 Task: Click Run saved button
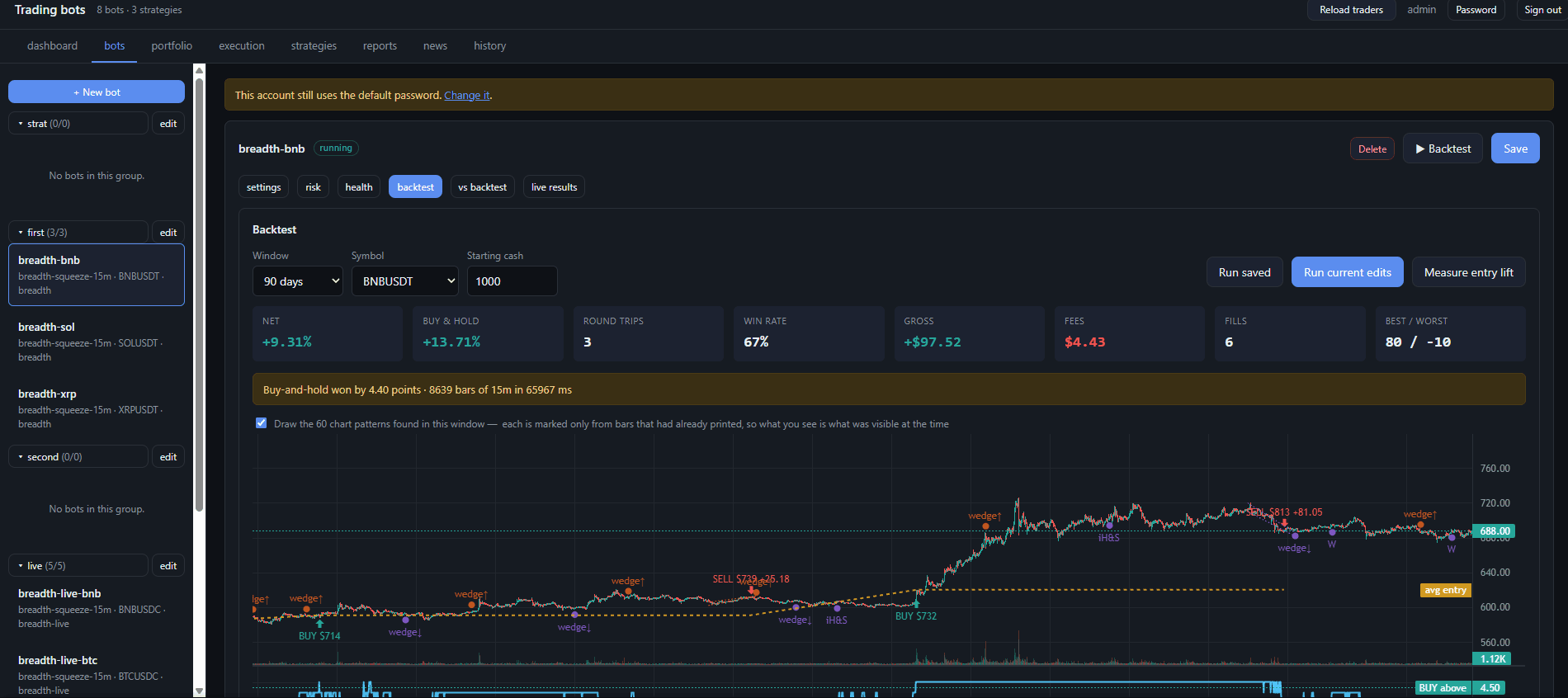tap(1244, 272)
